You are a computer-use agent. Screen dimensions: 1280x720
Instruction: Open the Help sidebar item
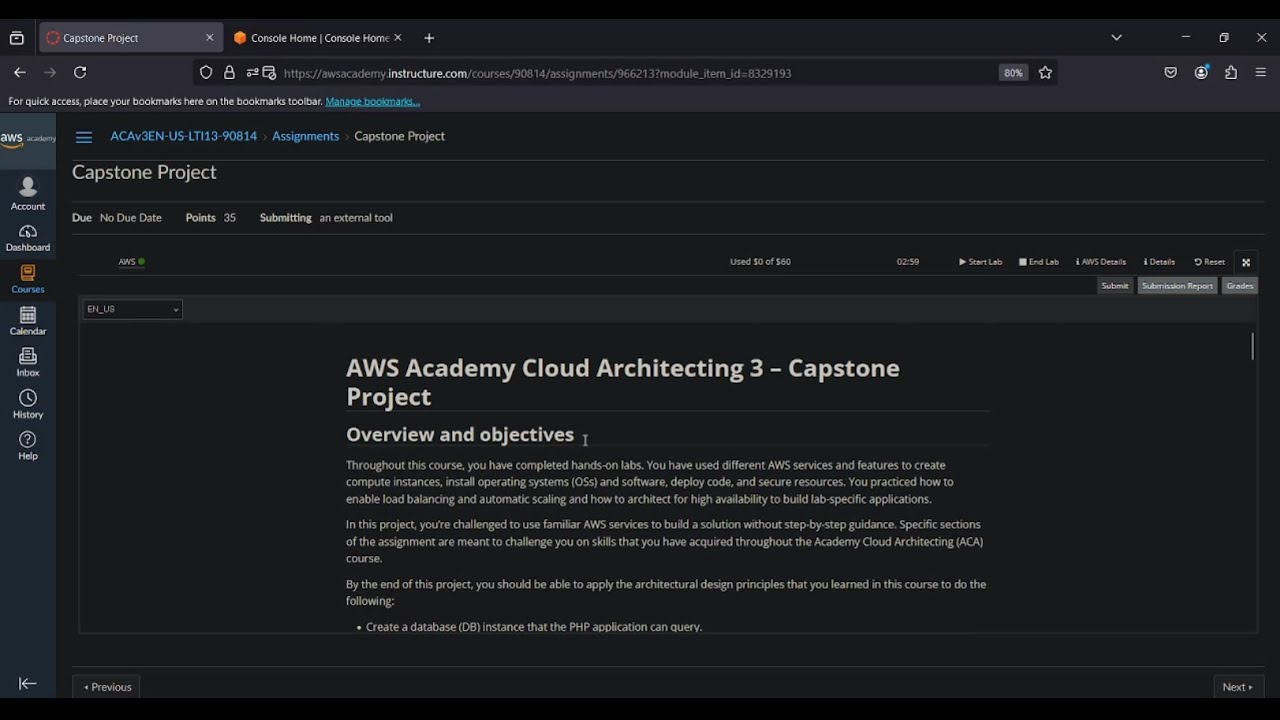coord(28,445)
